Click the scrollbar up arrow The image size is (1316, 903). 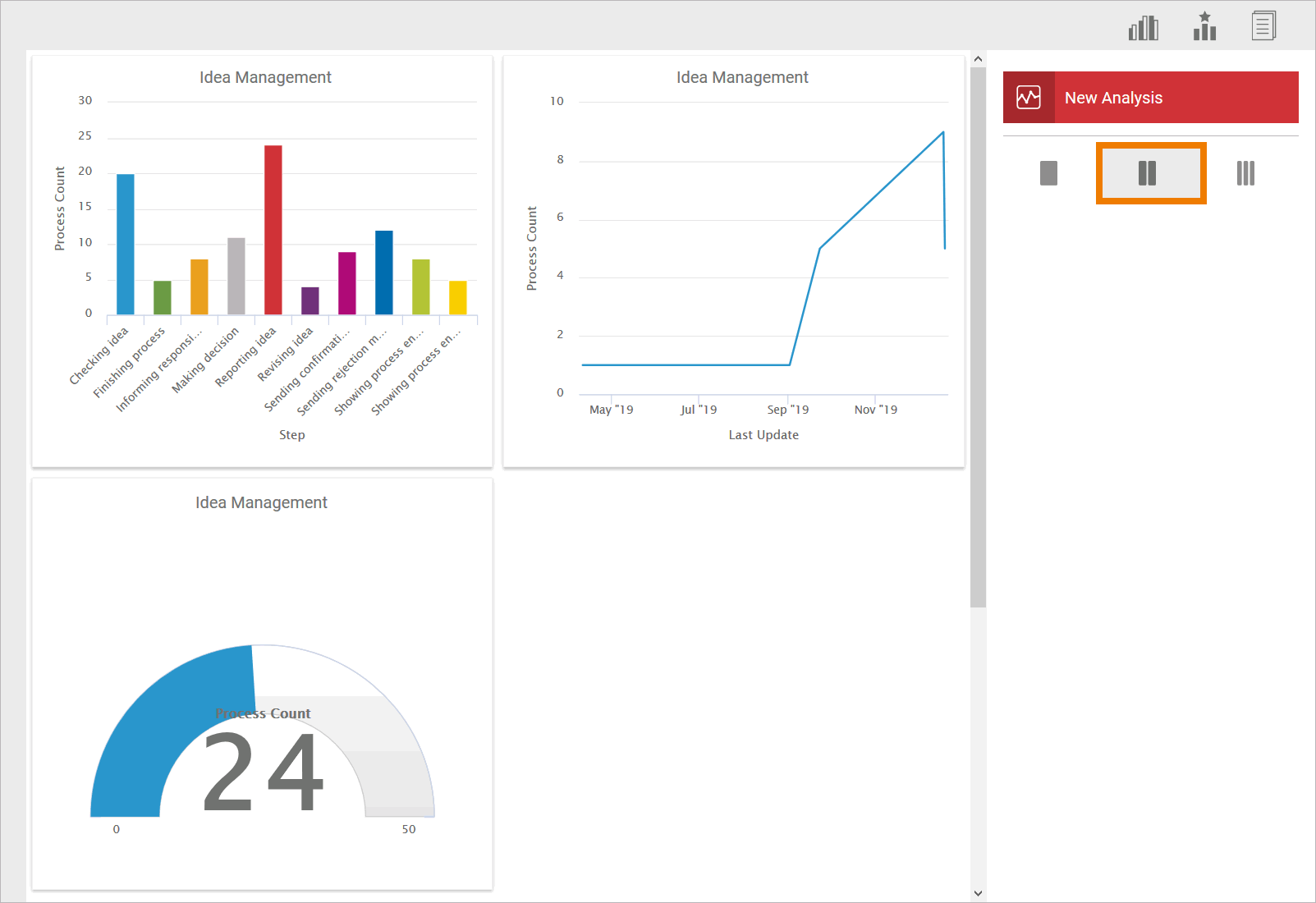click(978, 59)
